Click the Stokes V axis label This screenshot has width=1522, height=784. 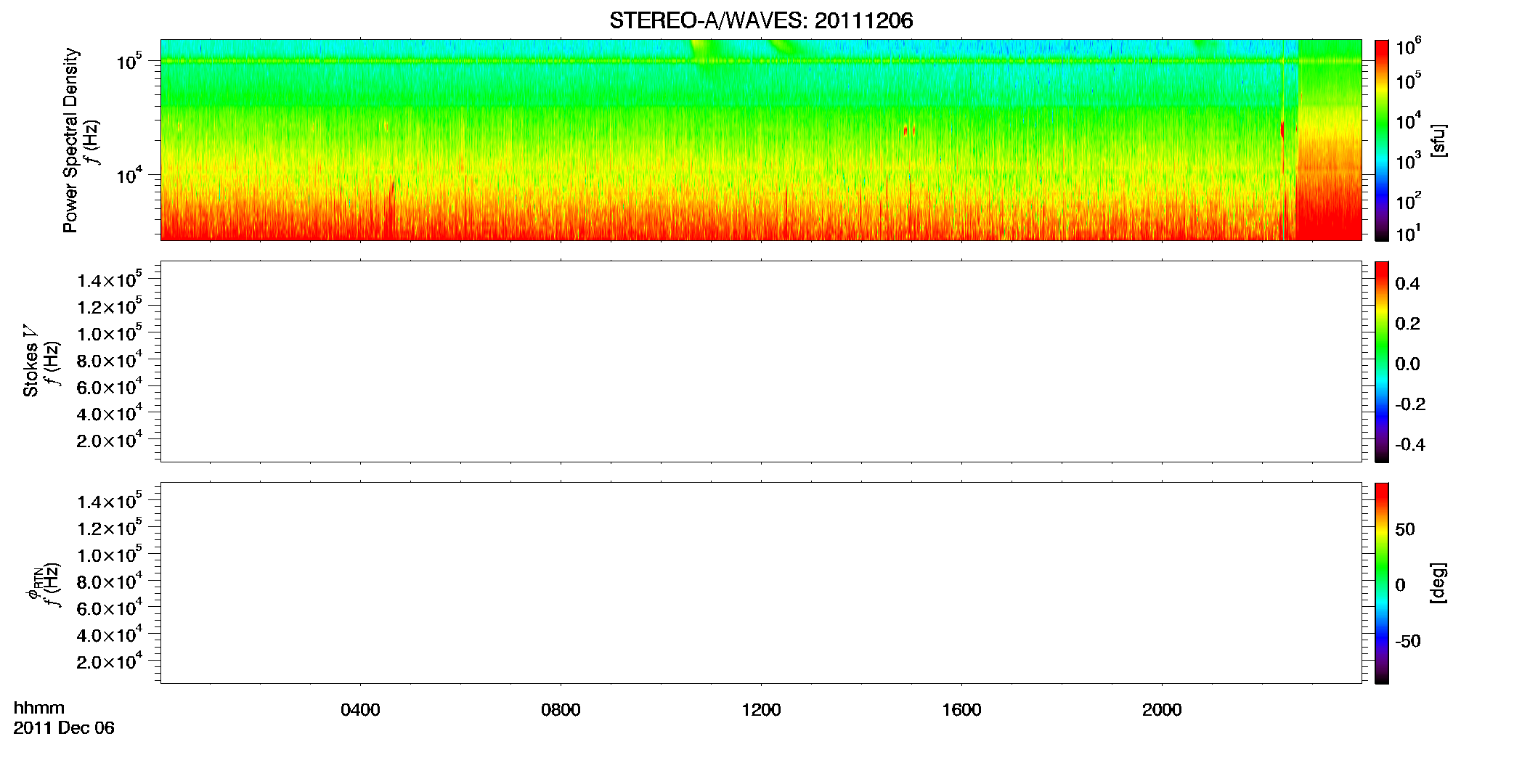pyautogui.click(x=30, y=361)
